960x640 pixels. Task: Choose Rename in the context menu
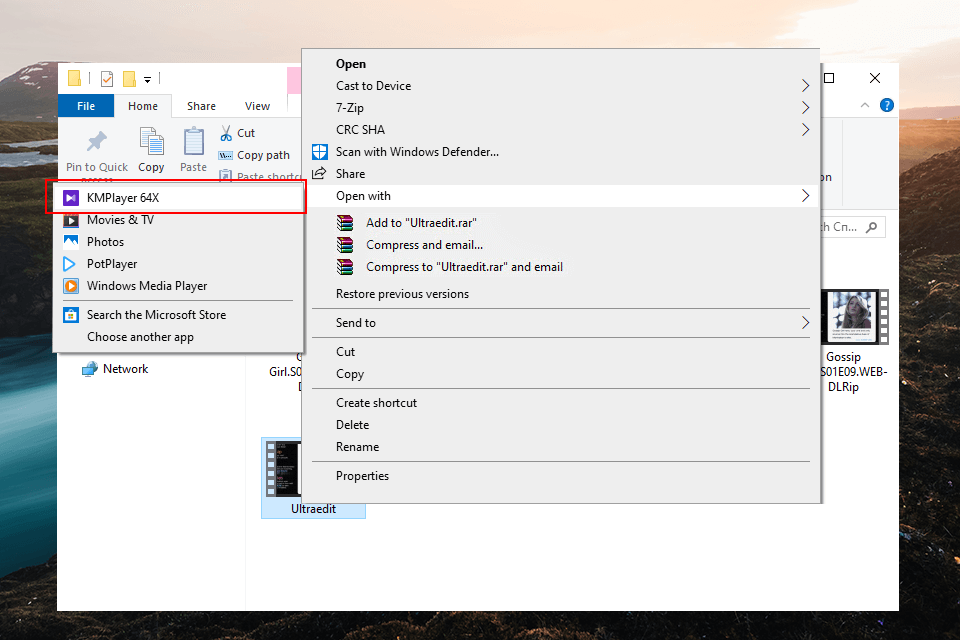coord(357,447)
